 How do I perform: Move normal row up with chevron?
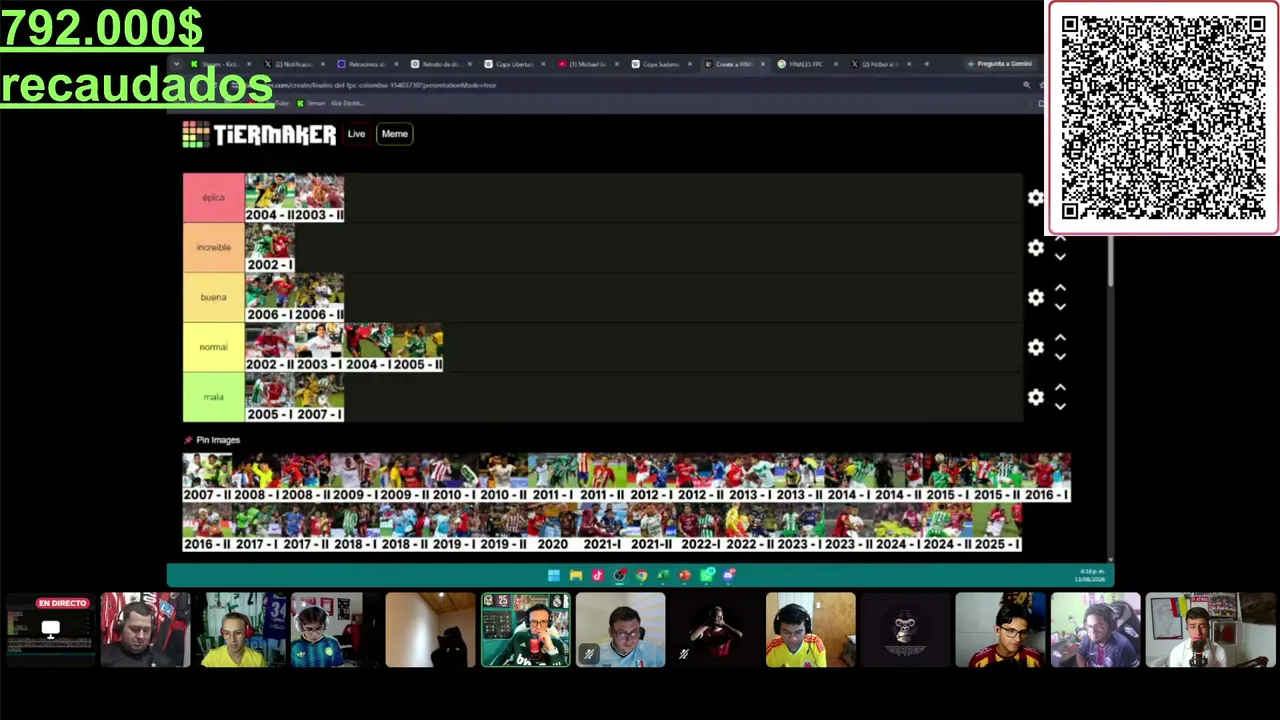1060,339
